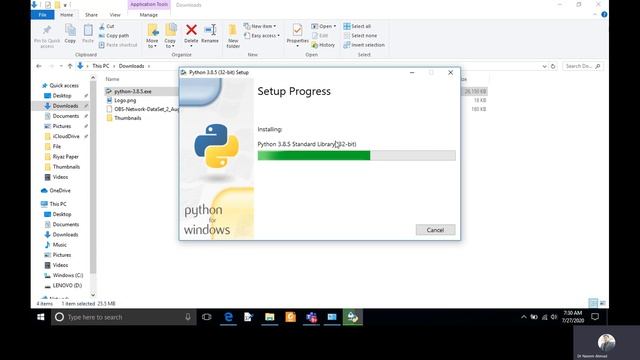640x360 pixels.
Task: Open the Copy to dropdown
Action: coord(170,36)
